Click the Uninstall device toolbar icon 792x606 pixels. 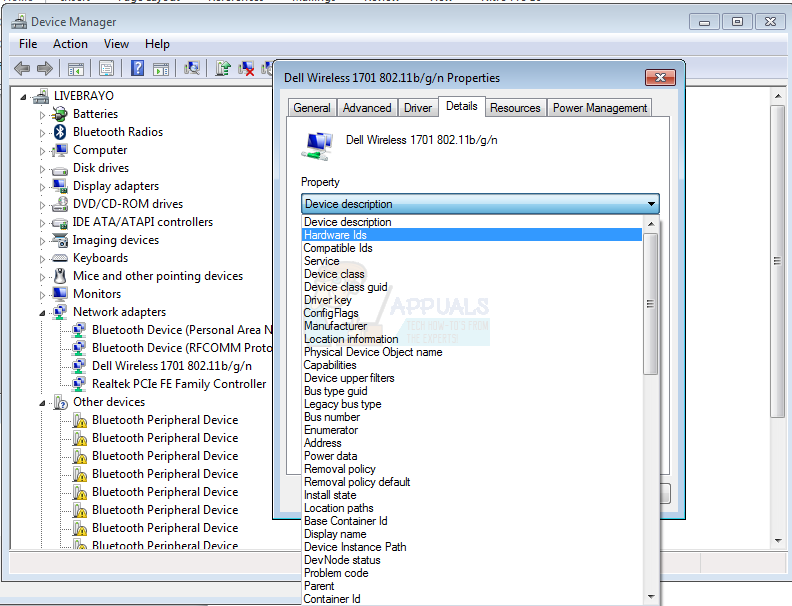click(246, 68)
